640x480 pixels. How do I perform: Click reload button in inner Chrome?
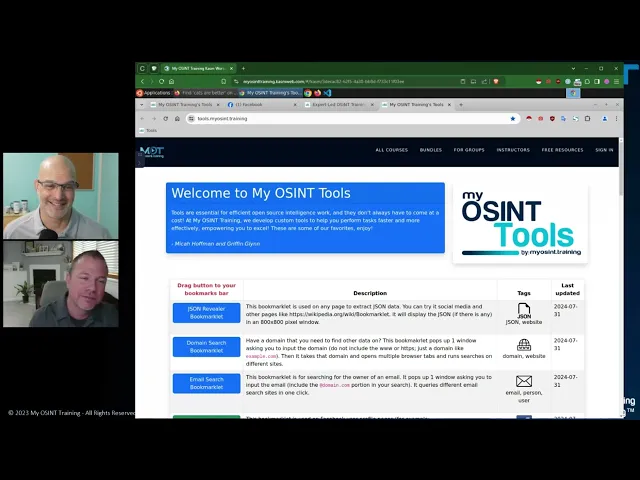click(165, 119)
